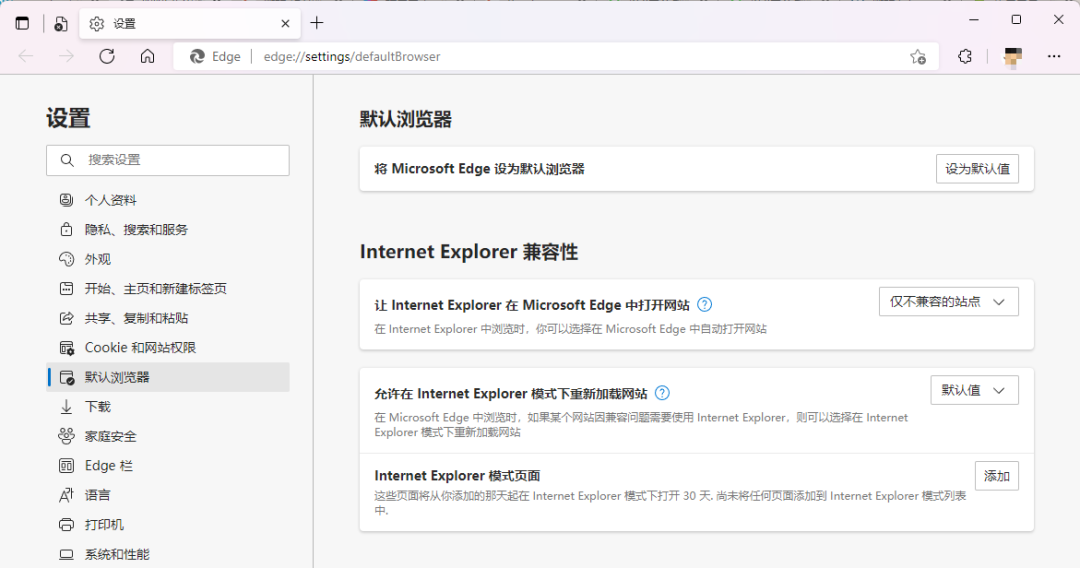Open 外观 settings section label
This screenshot has height=568, width=1080.
pos(98,260)
